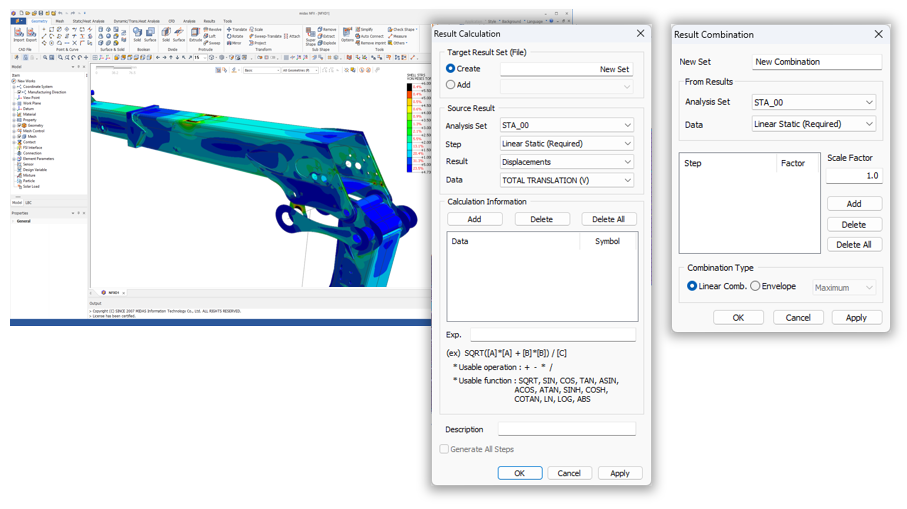The width and height of the screenshot is (907, 509).
Task: Click Delete button in Result Combination
Action: (x=854, y=224)
